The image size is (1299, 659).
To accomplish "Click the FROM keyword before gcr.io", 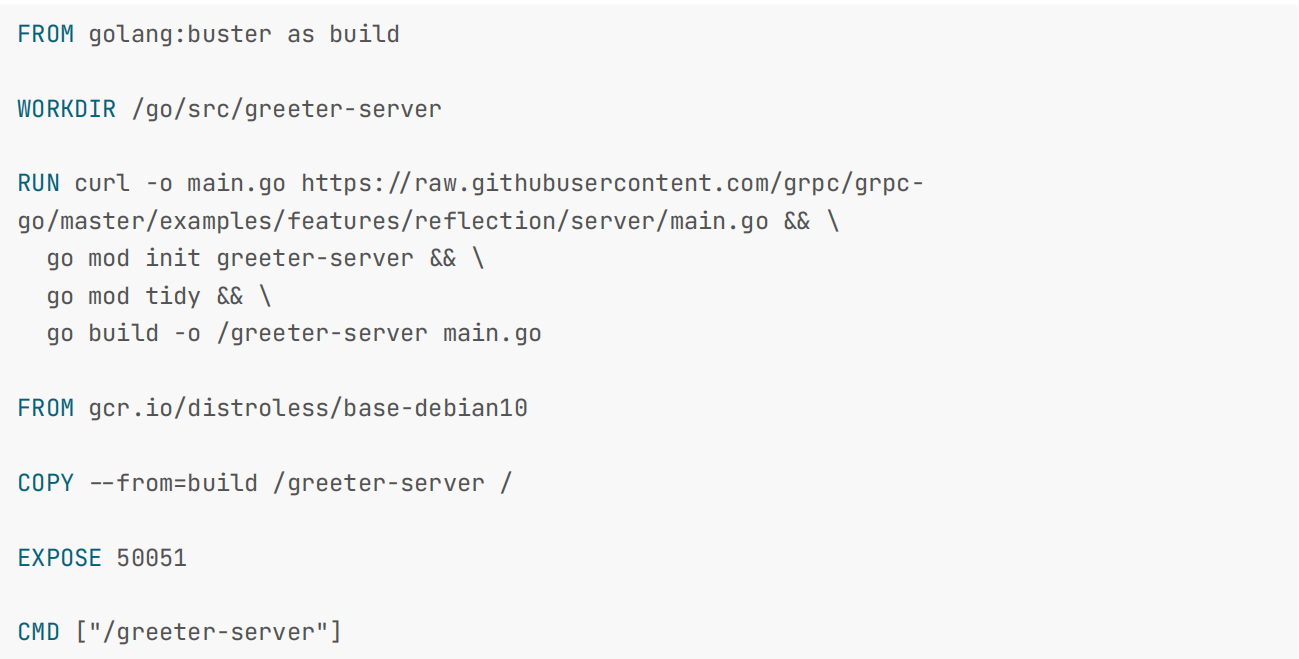I will (45, 408).
